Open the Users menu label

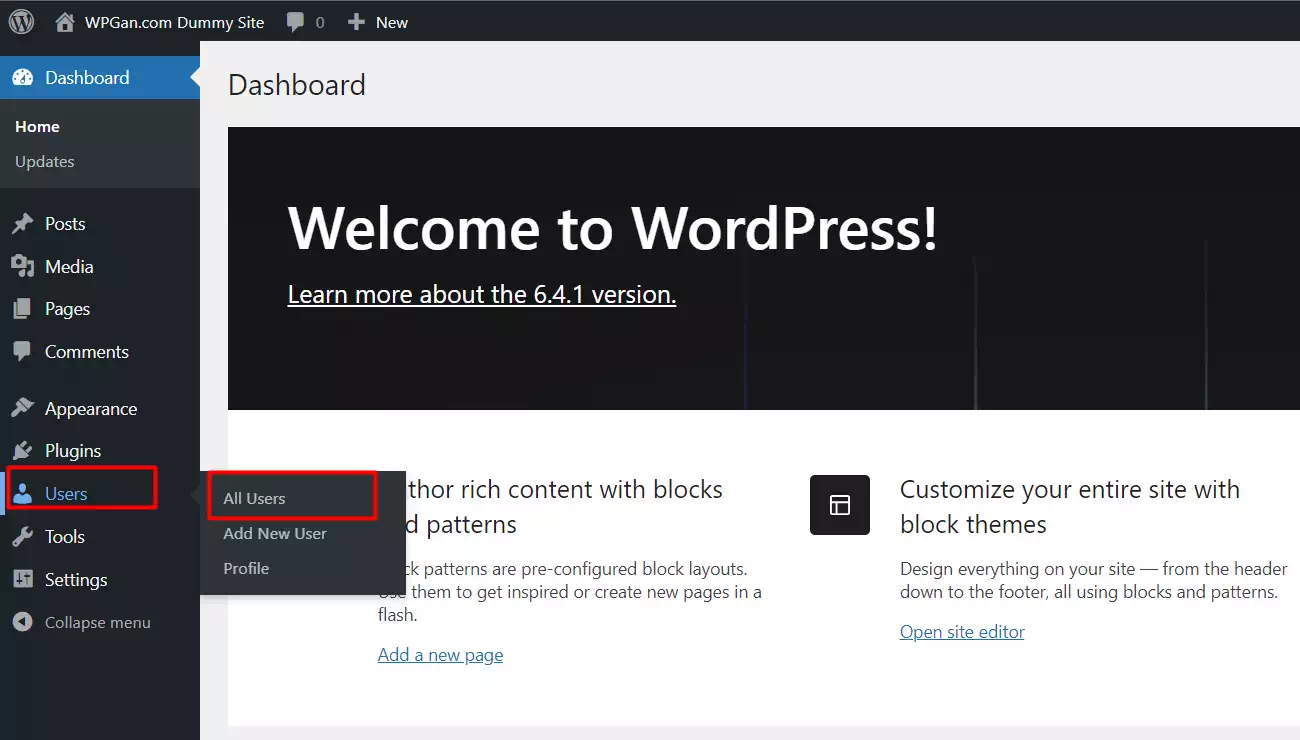click(66, 494)
